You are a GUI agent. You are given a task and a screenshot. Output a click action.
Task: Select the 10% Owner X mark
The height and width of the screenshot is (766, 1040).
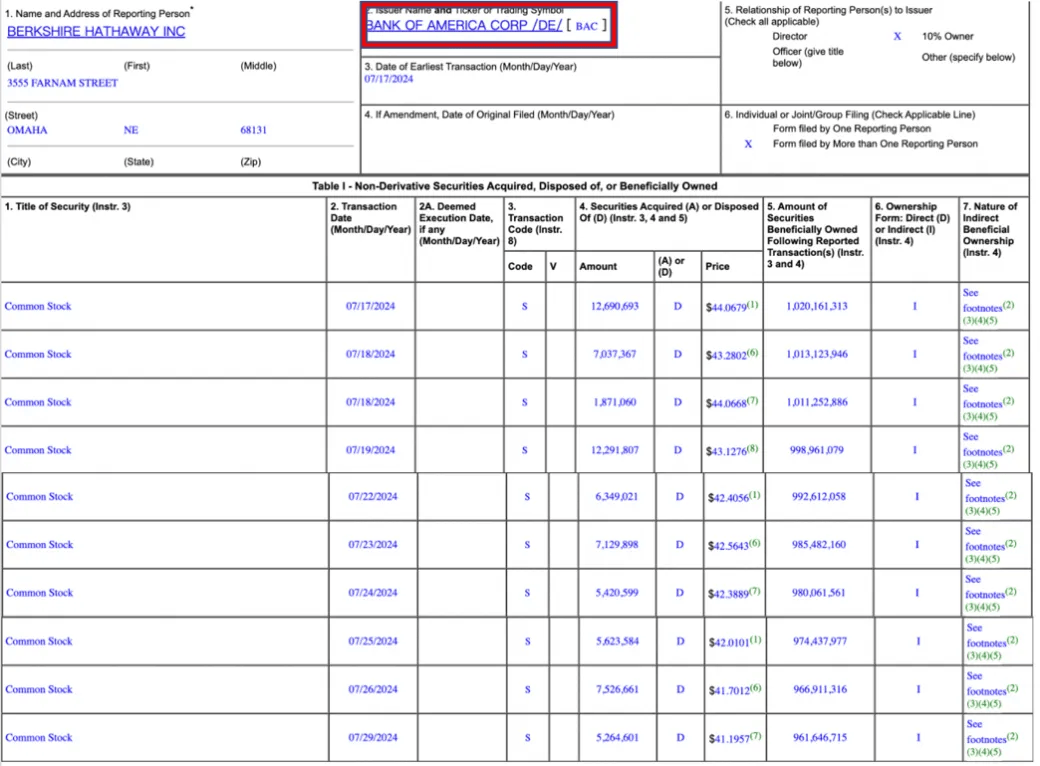point(897,36)
